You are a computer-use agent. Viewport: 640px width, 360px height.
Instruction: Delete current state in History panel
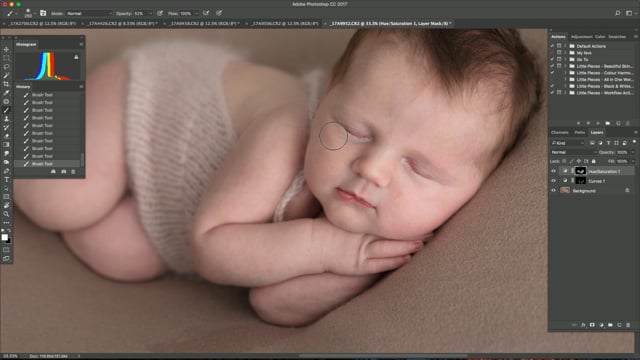(73, 172)
